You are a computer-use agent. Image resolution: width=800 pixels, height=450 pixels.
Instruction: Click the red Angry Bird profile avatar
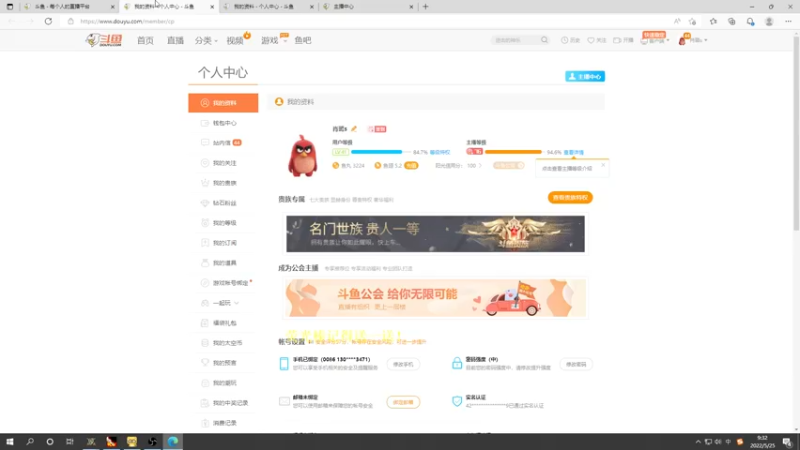tap(303, 156)
